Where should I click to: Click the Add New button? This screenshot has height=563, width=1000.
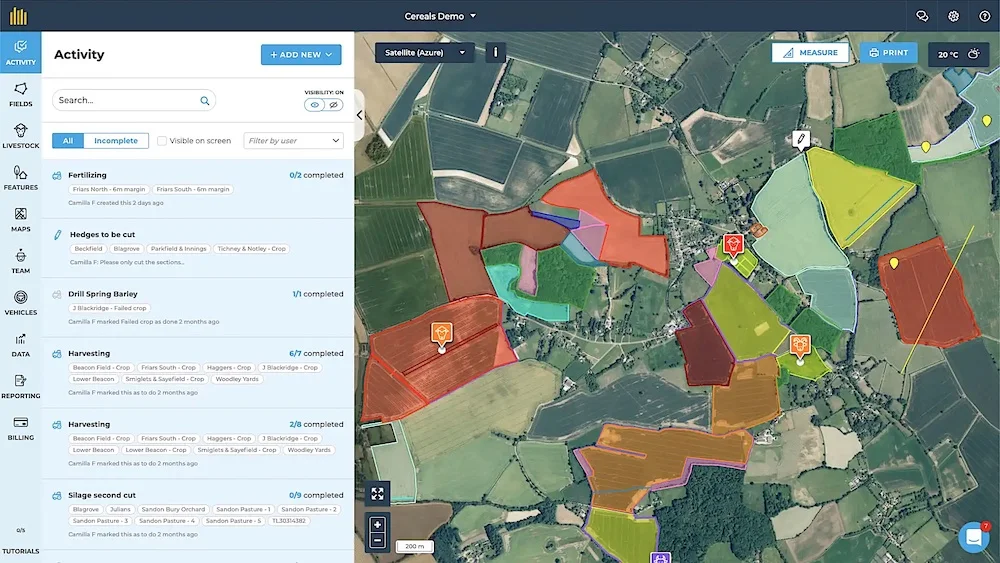coord(301,55)
